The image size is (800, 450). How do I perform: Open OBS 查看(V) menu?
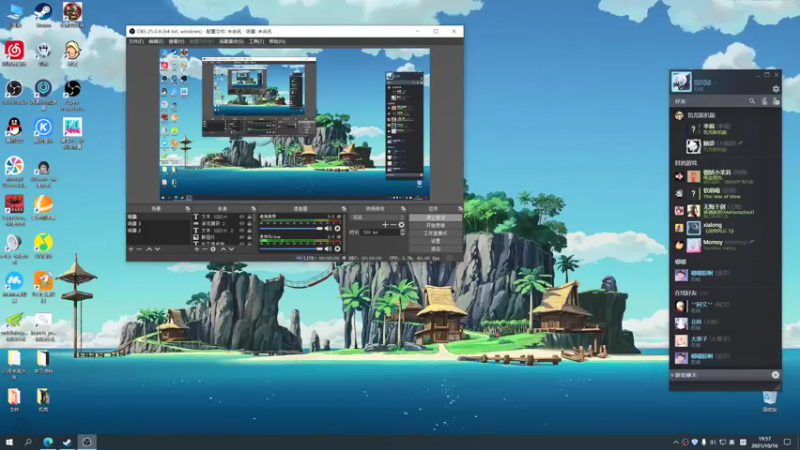click(x=176, y=41)
